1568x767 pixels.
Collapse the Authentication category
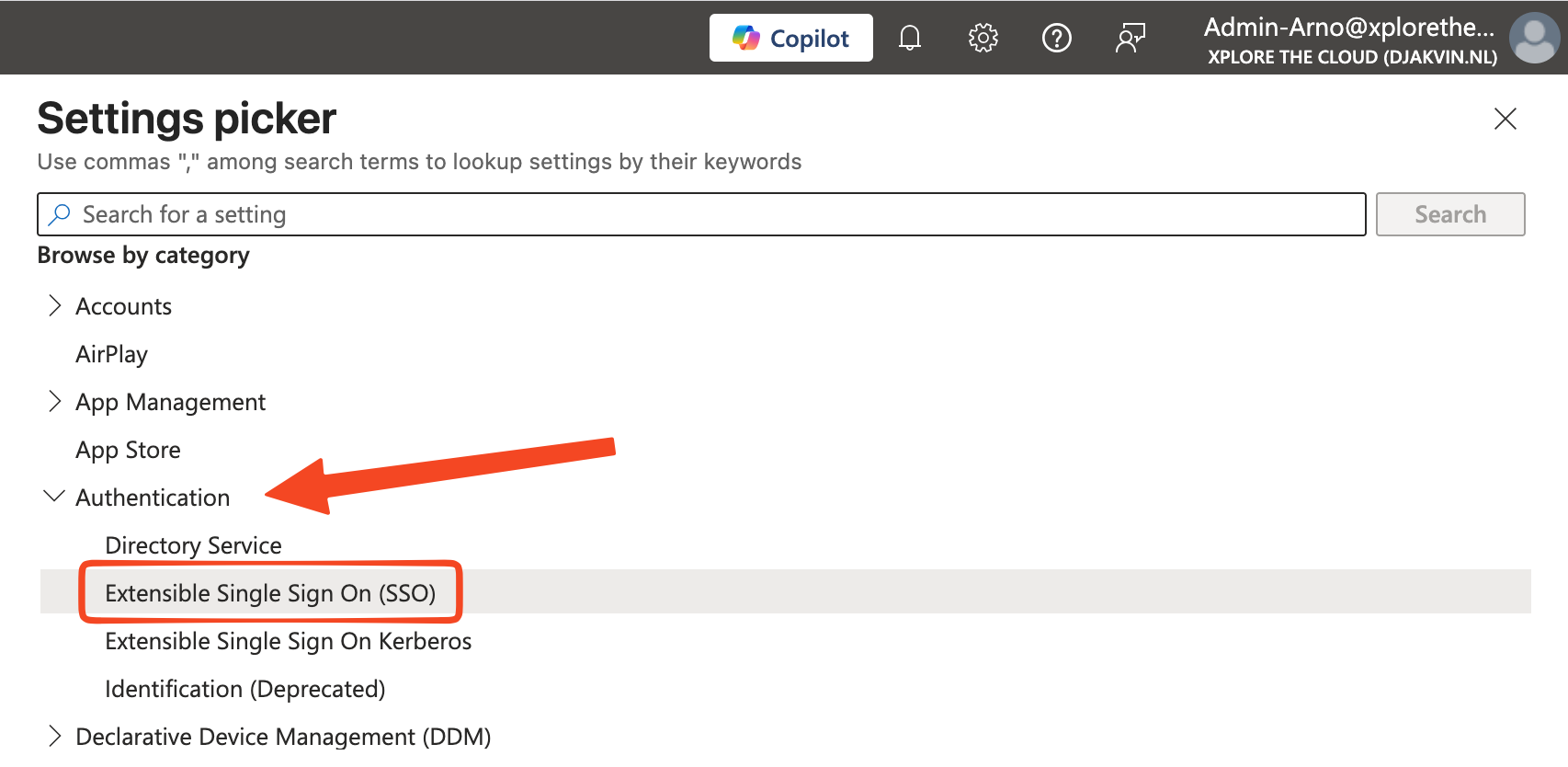point(55,497)
